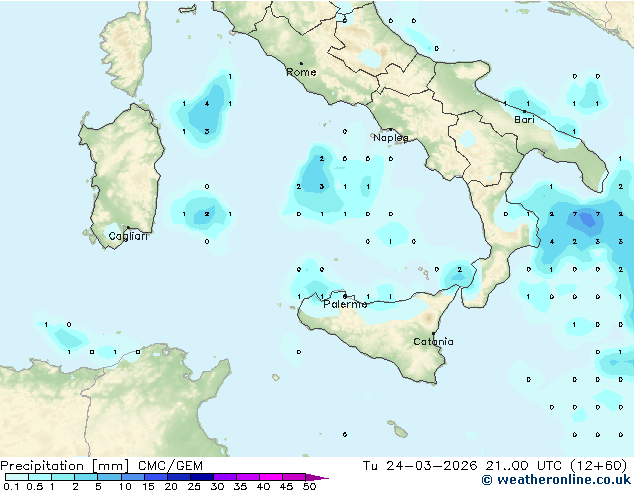Click the "0.1" legend scale value
The height and width of the screenshot is (490, 634).
(11, 486)
